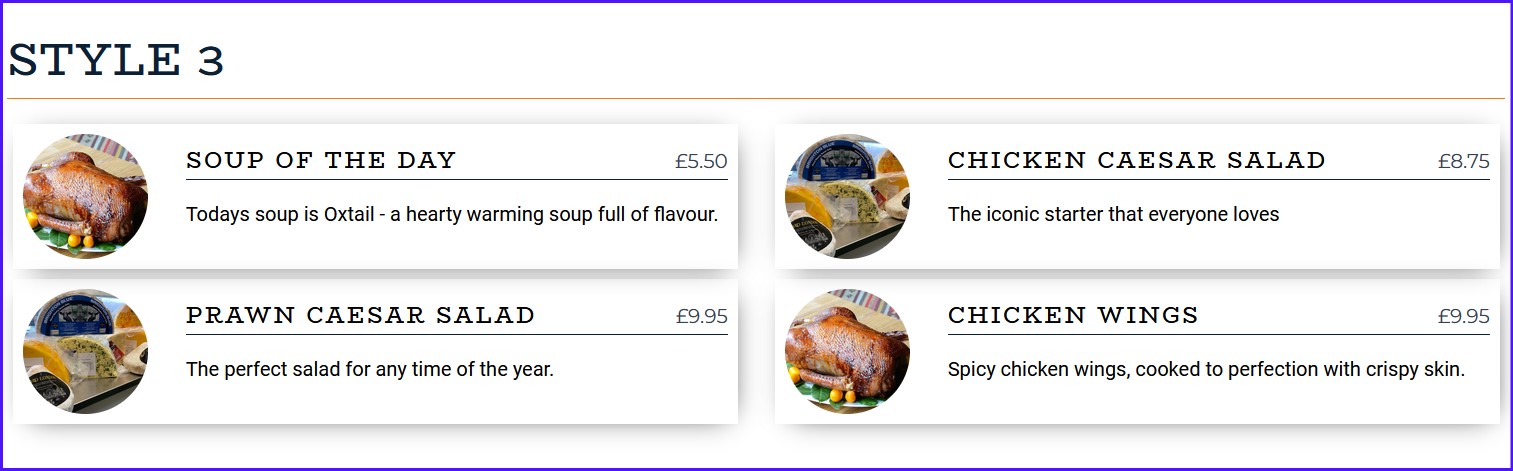Click 'The perfect salad for any time' description
The height and width of the screenshot is (471, 1513).
(370, 369)
